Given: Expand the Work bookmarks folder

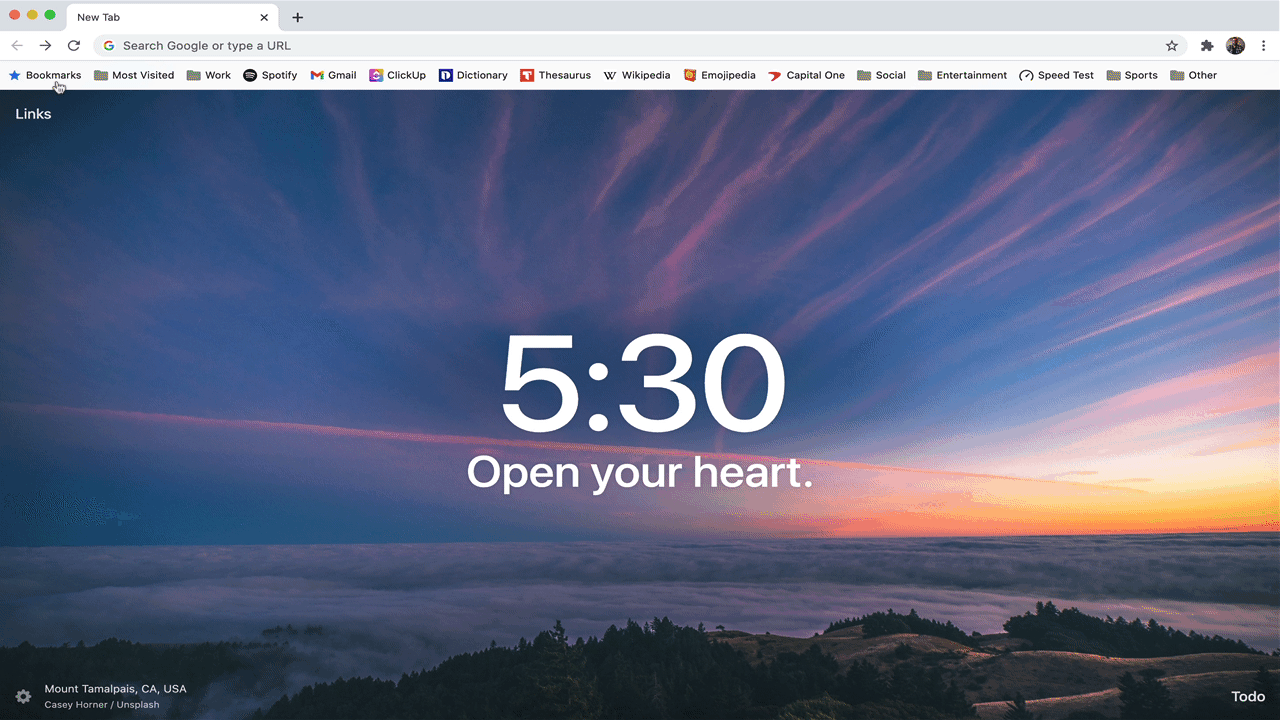Looking at the screenshot, I should point(209,75).
